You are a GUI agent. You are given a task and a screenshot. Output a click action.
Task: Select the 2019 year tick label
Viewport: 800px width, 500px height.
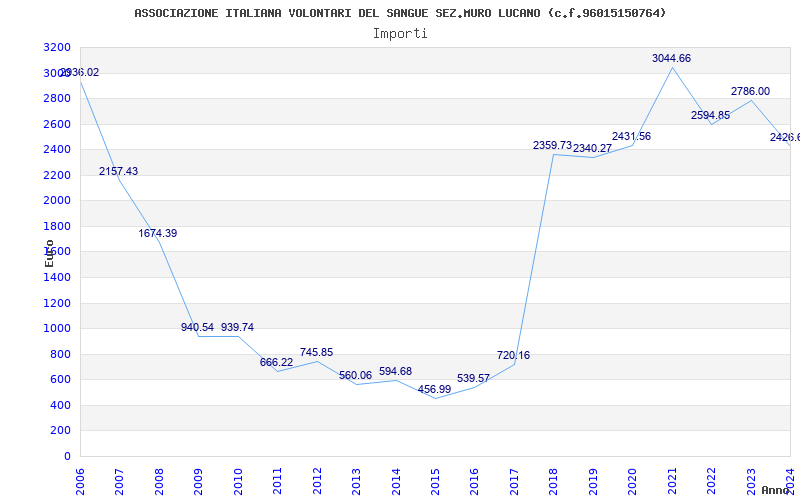[593, 482]
